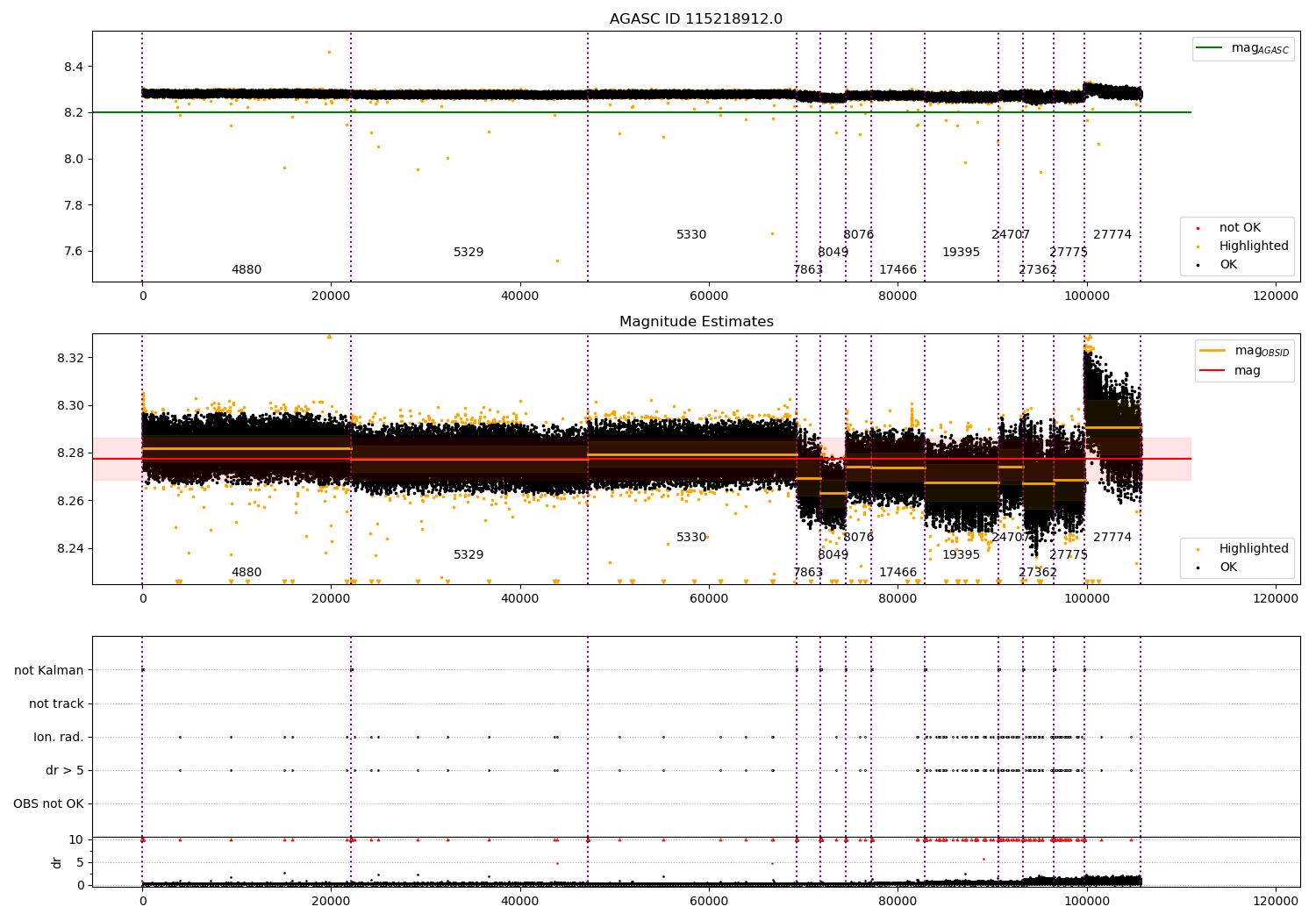The height and width of the screenshot is (921, 1316).
Task: Click the 7.8 y-axis tick label
Action: pyautogui.click(x=74, y=205)
